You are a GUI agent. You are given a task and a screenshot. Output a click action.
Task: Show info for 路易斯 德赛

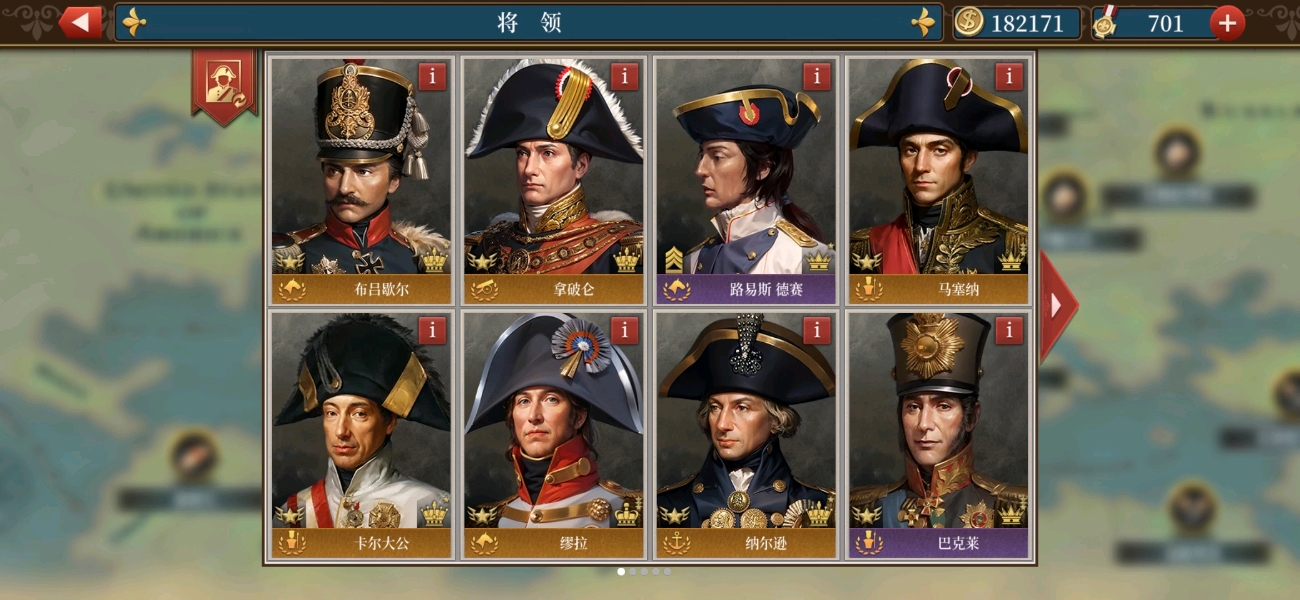(x=816, y=77)
